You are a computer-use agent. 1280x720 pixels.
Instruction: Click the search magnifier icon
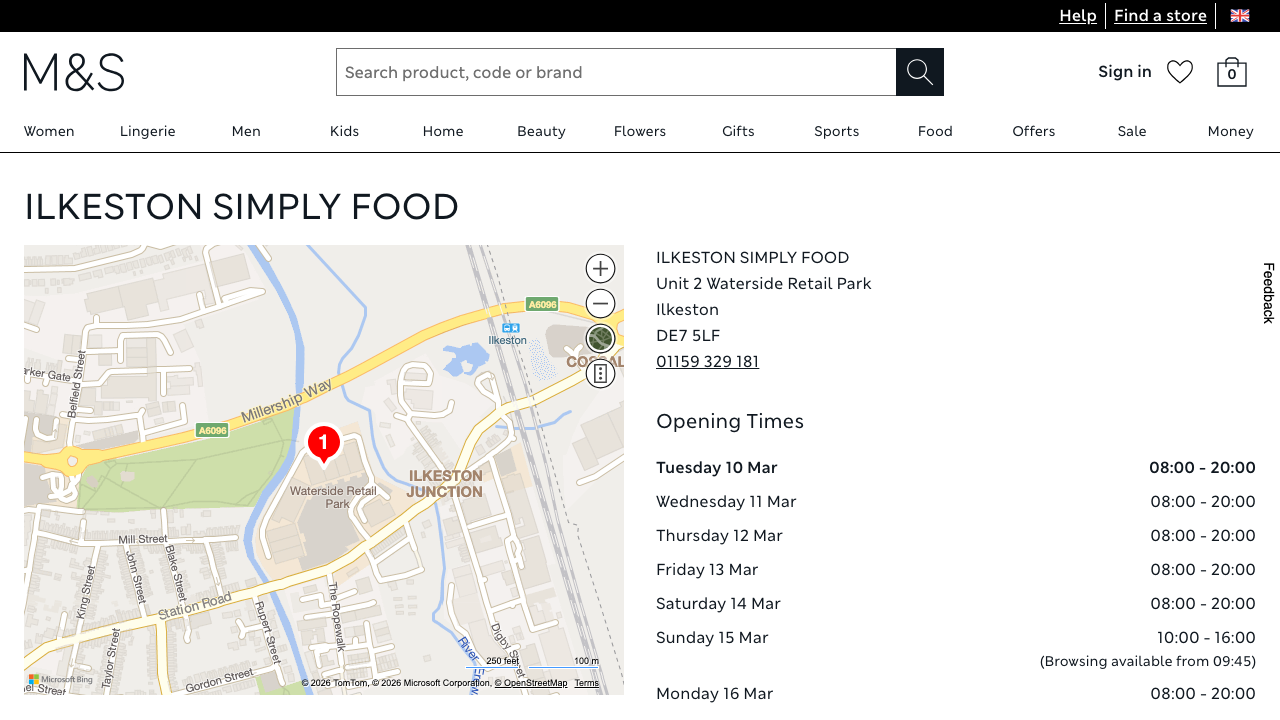[x=918, y=71]
